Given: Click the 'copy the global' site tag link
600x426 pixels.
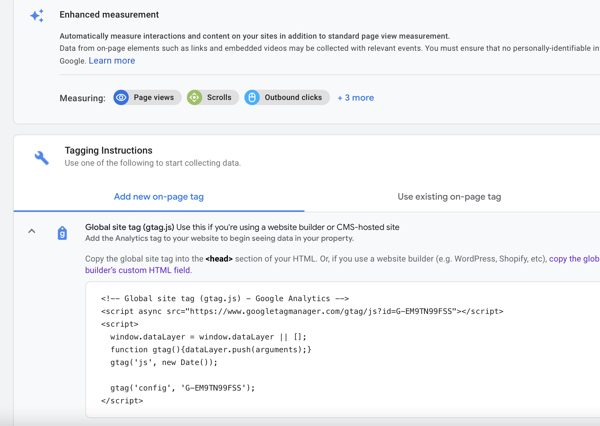Looking at the screenshot, I should point(573,258).
